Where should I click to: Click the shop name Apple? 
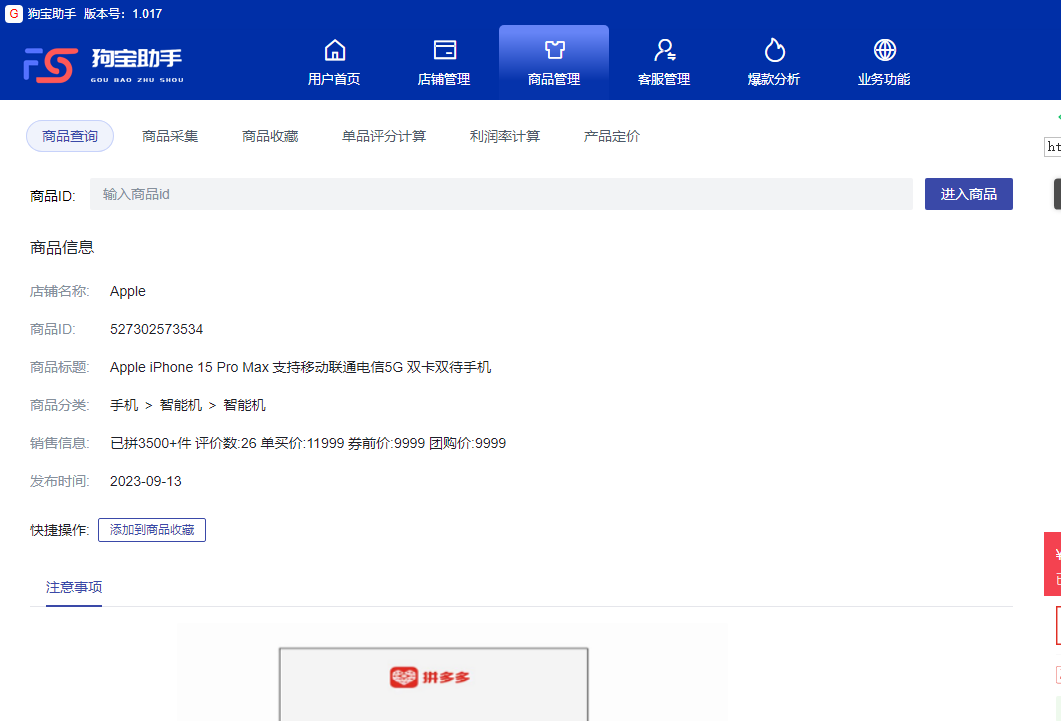point(128,291)
